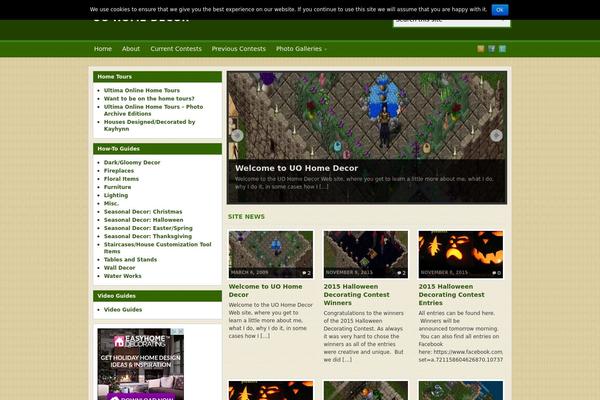Open the About page

[x=131, y=49]
